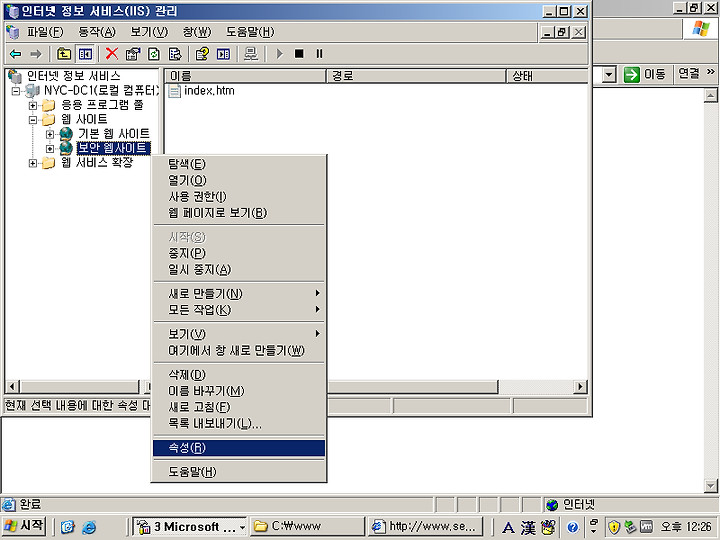720x540 pixels.
Task: Expand the 기본 웹 사이트 node
Action: pos(50,134)
